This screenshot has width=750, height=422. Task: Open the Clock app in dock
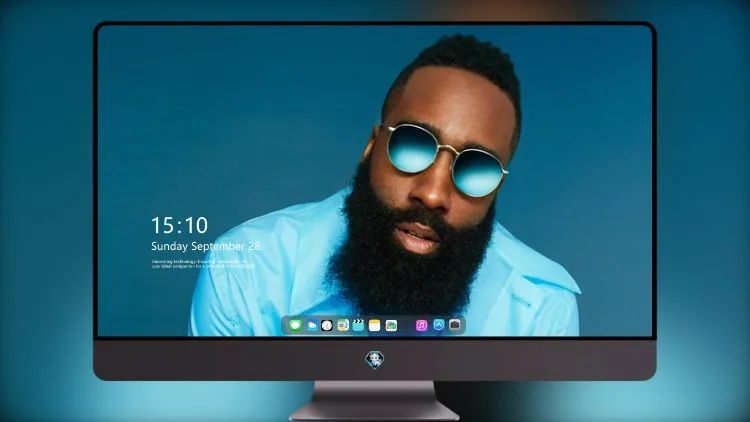327,325
